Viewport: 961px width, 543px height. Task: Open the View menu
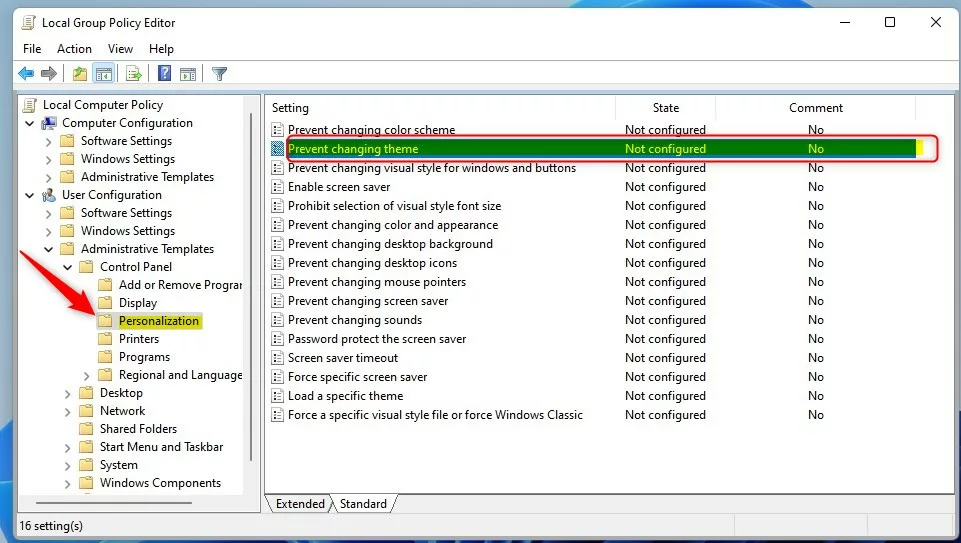click(x=120, y=48)
